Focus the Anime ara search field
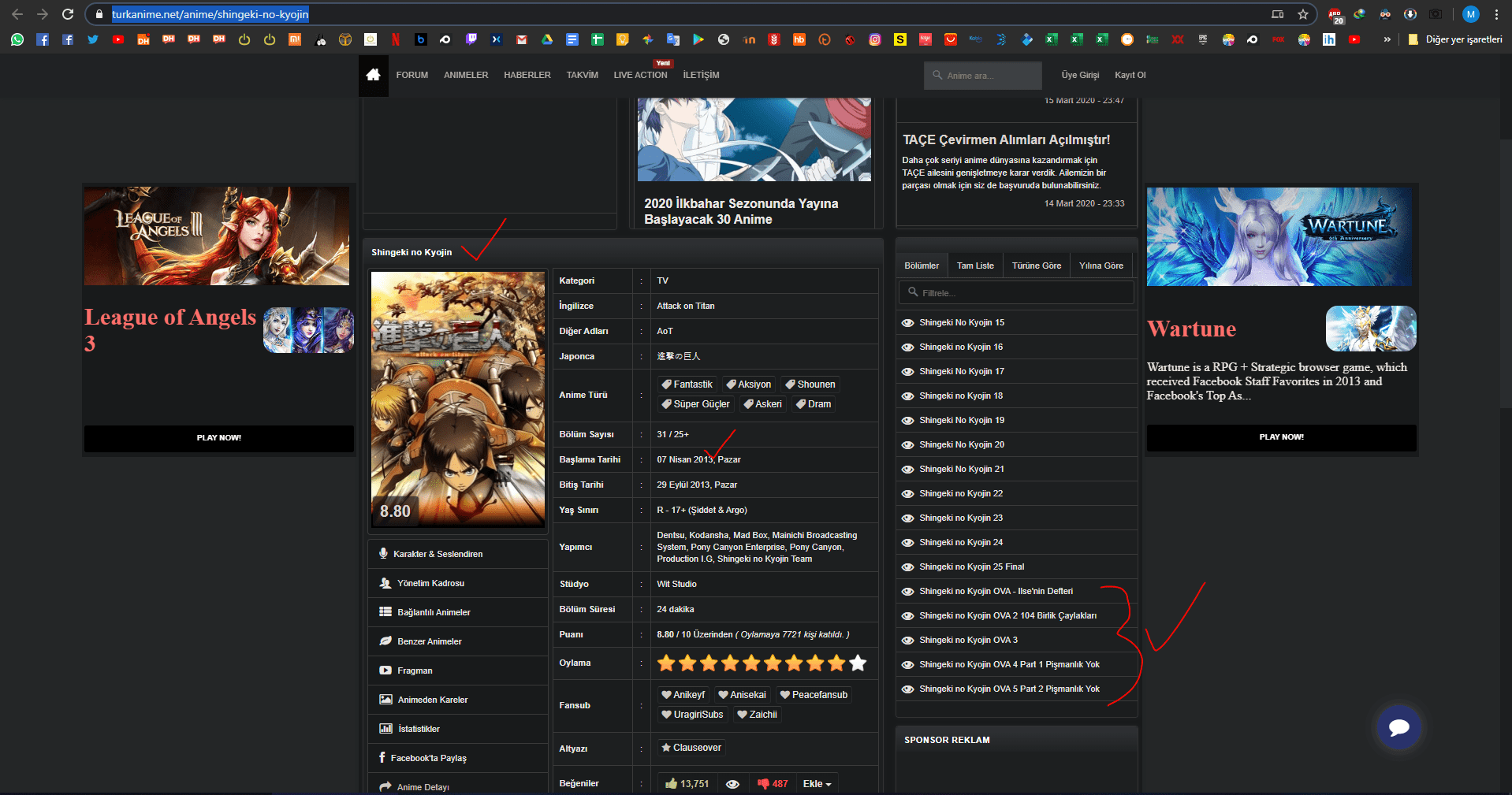Screen dimensions: 1512x795 (983, 76)
